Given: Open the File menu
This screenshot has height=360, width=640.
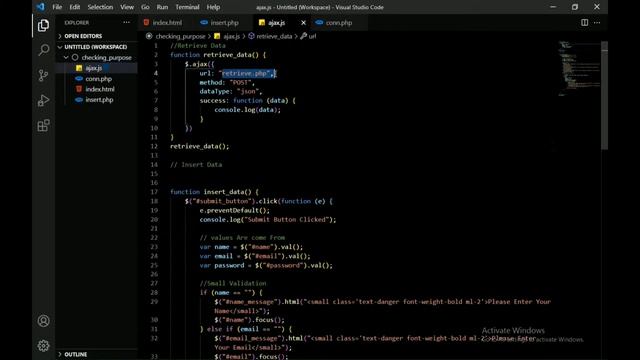Looking at the screenshot, I should pyautogui.click(x=57, y=7).
